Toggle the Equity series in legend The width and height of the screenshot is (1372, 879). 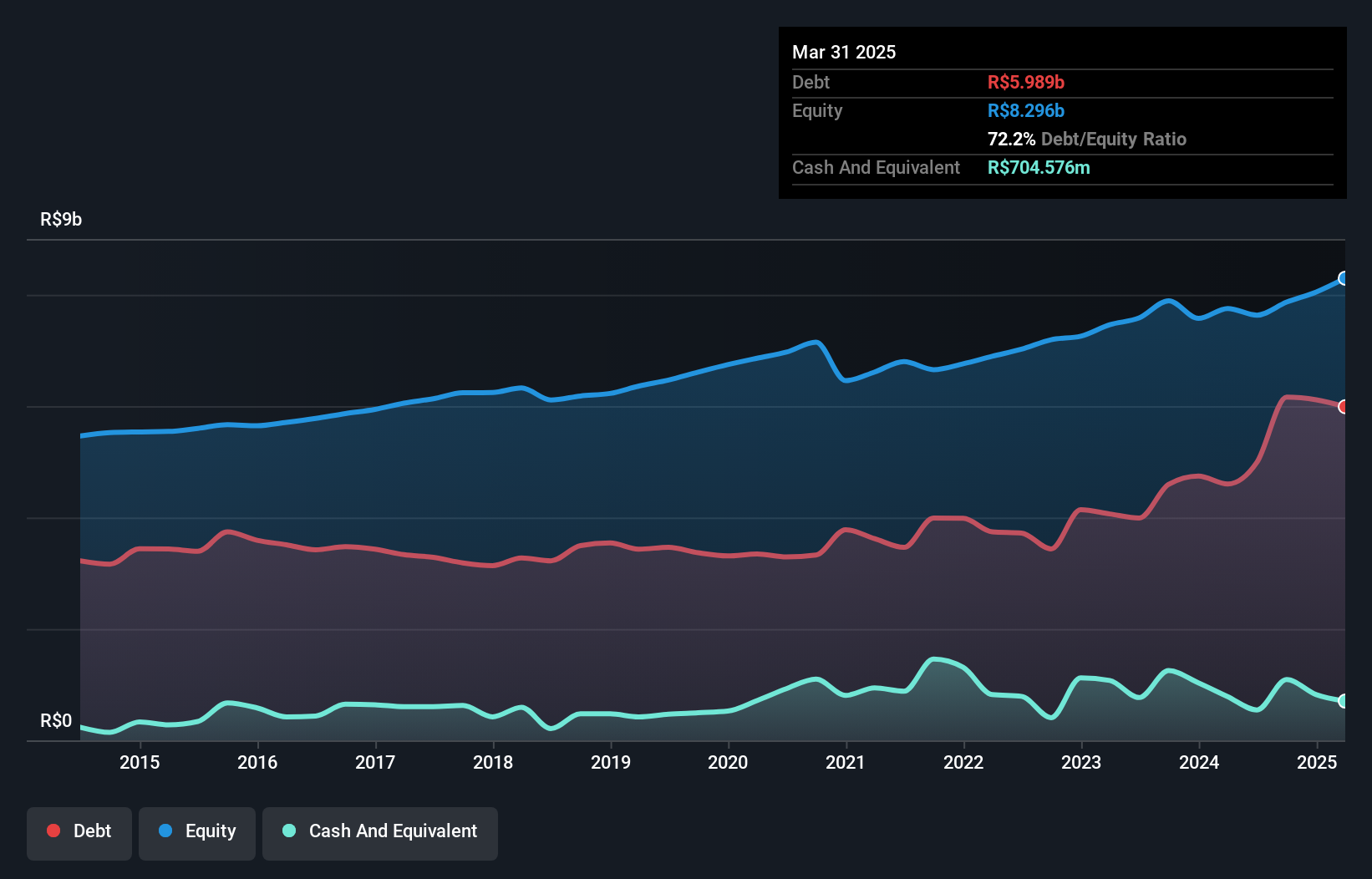197,831
